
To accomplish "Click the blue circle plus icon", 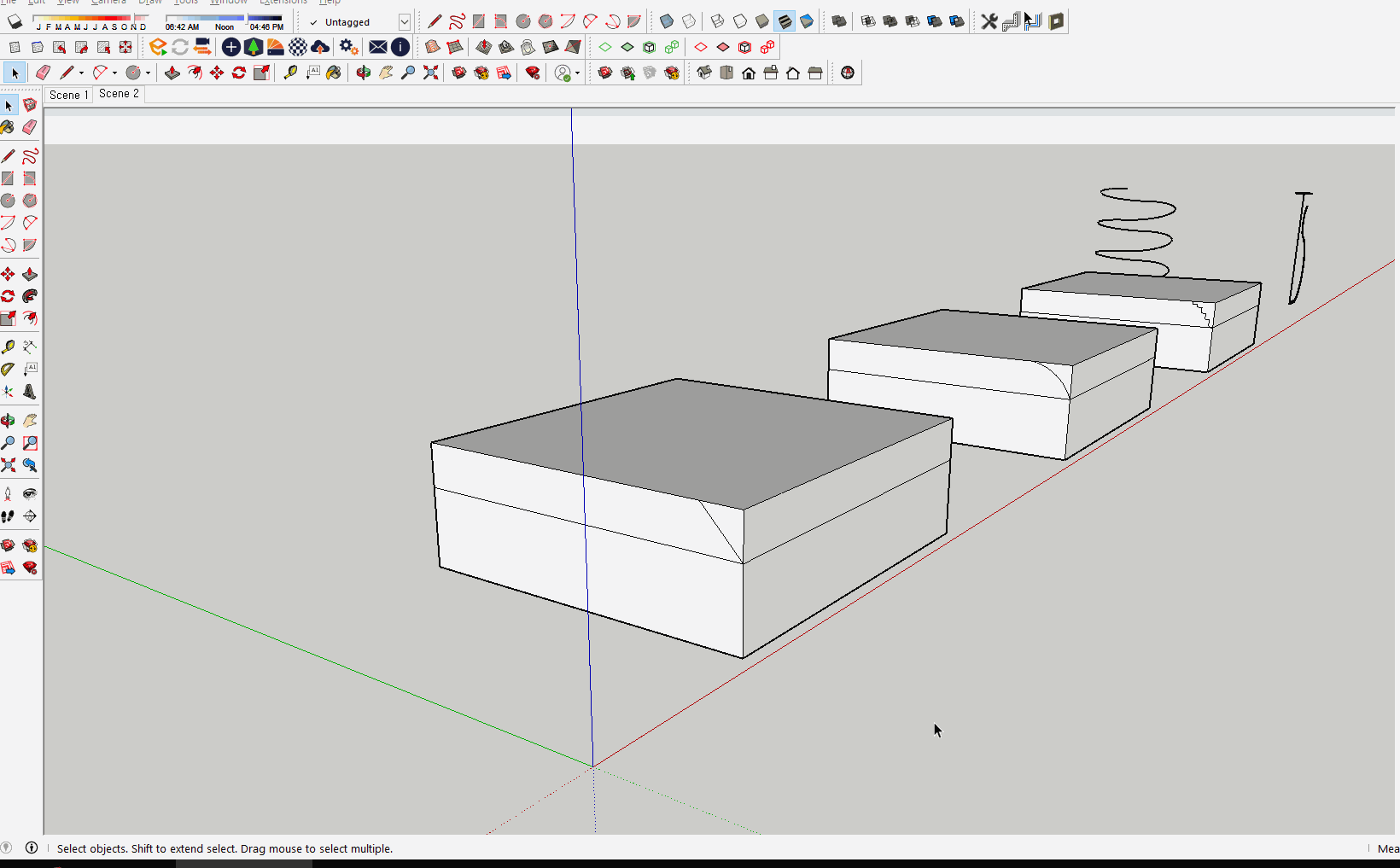I will click(x=231, y=47).
